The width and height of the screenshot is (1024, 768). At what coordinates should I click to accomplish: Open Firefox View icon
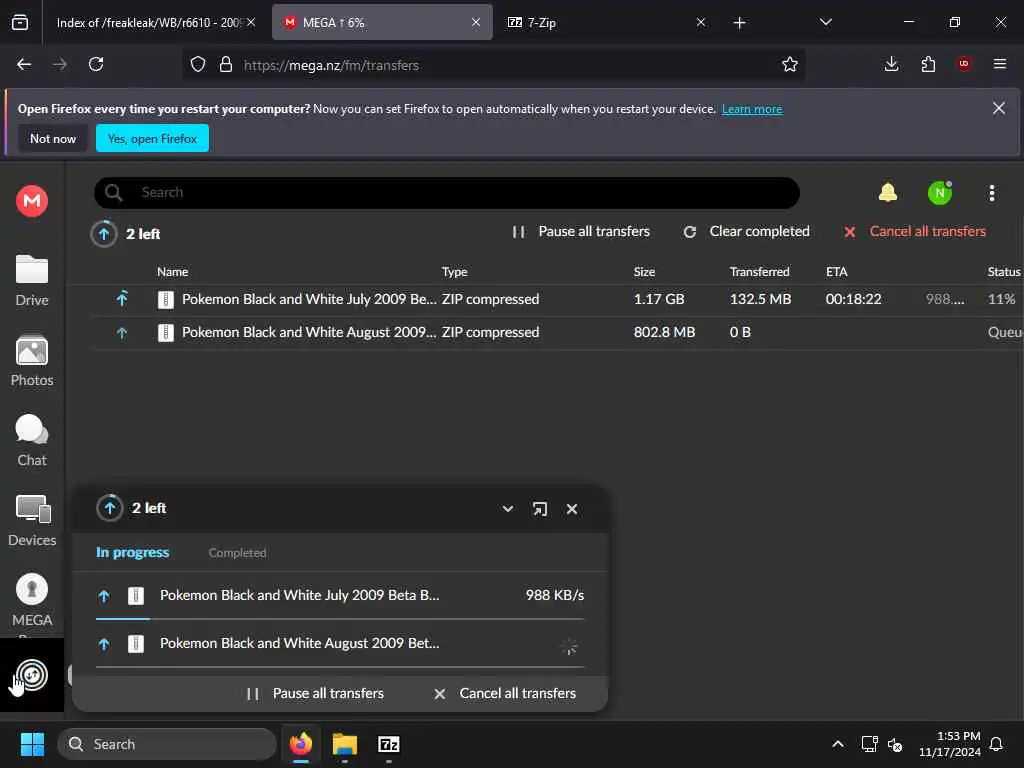coord(20,23)
